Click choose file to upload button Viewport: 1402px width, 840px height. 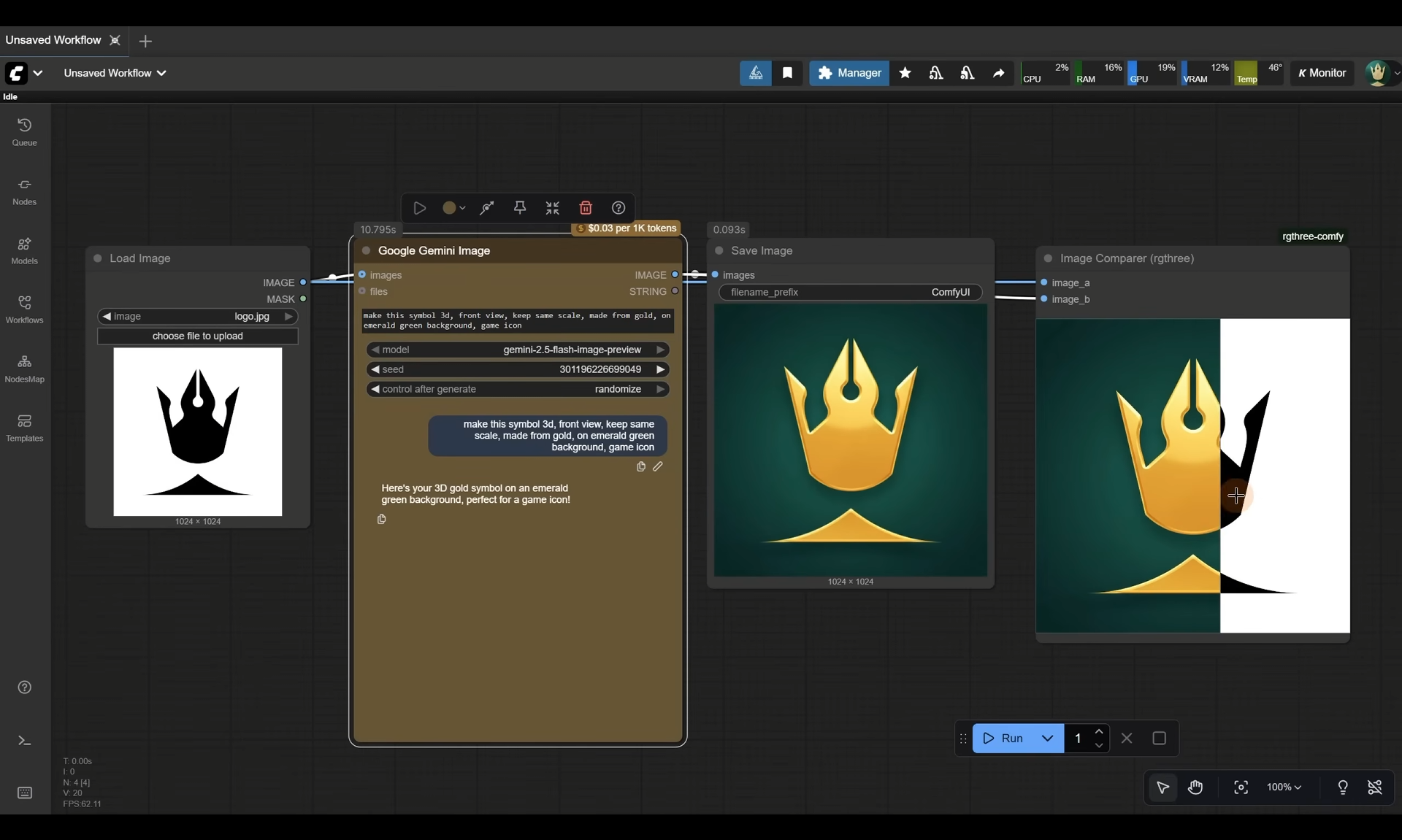coord(197,336)
